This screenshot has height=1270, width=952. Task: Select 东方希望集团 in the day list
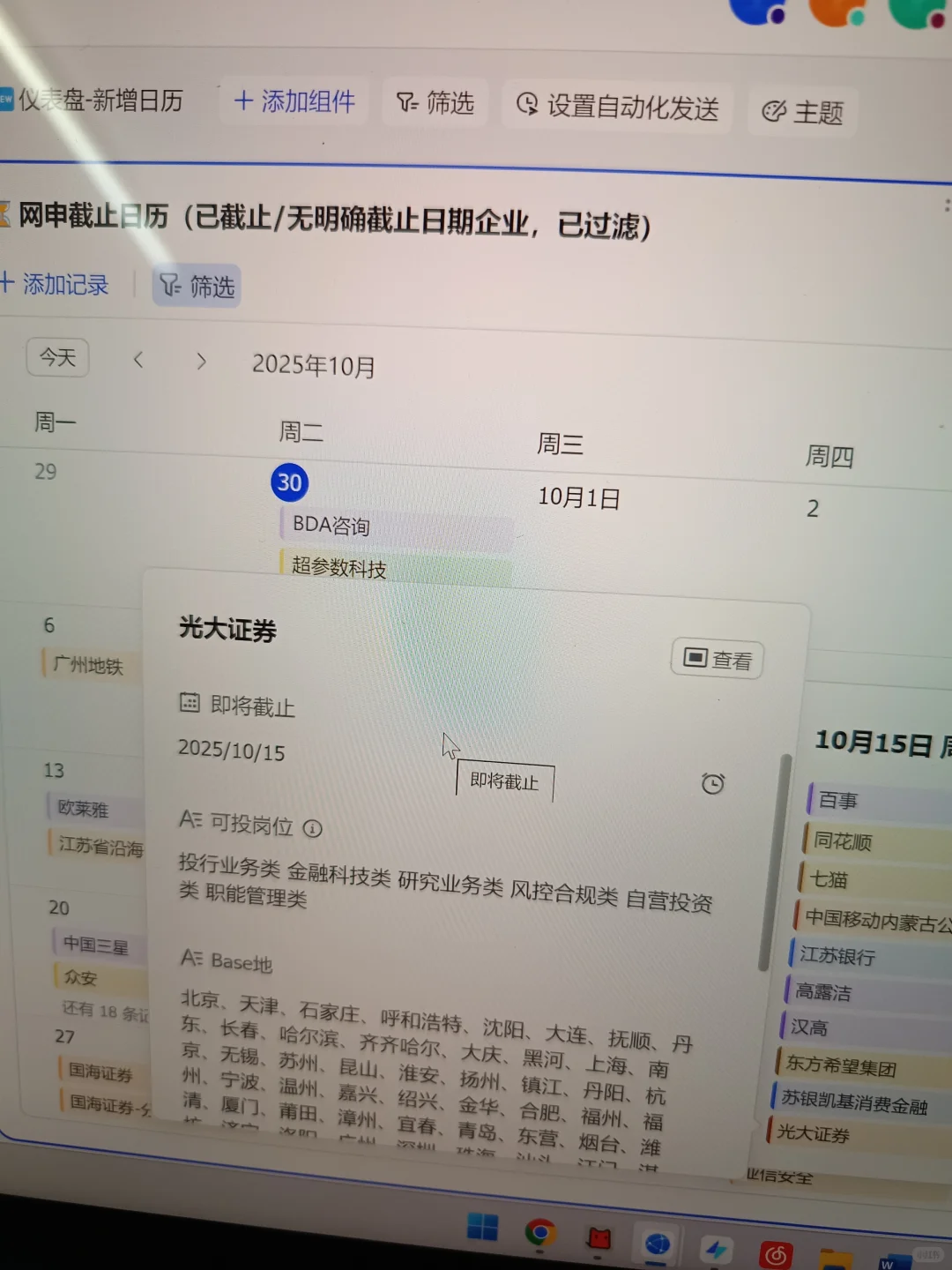coord(863,1066)
